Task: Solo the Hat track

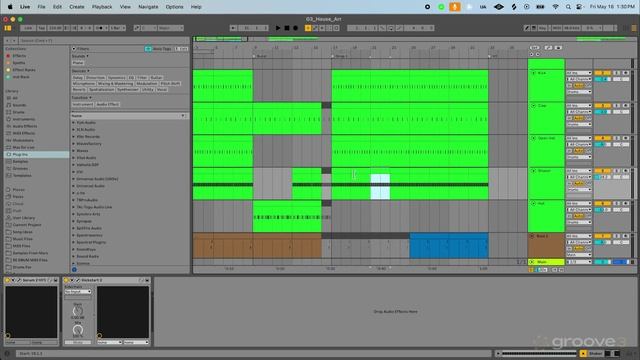Action: tap(617, 204)
